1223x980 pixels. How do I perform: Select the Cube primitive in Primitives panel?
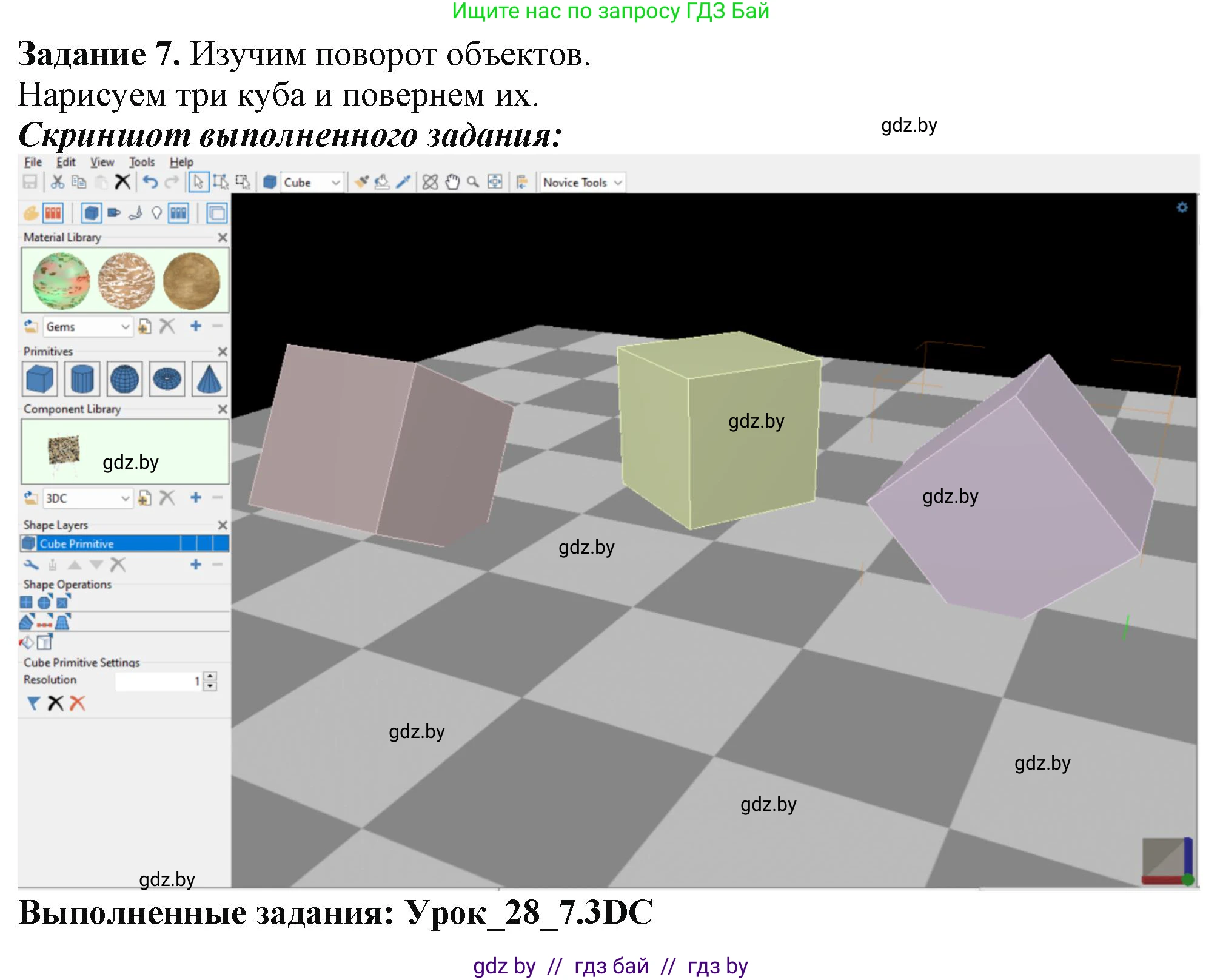(41, 379)
